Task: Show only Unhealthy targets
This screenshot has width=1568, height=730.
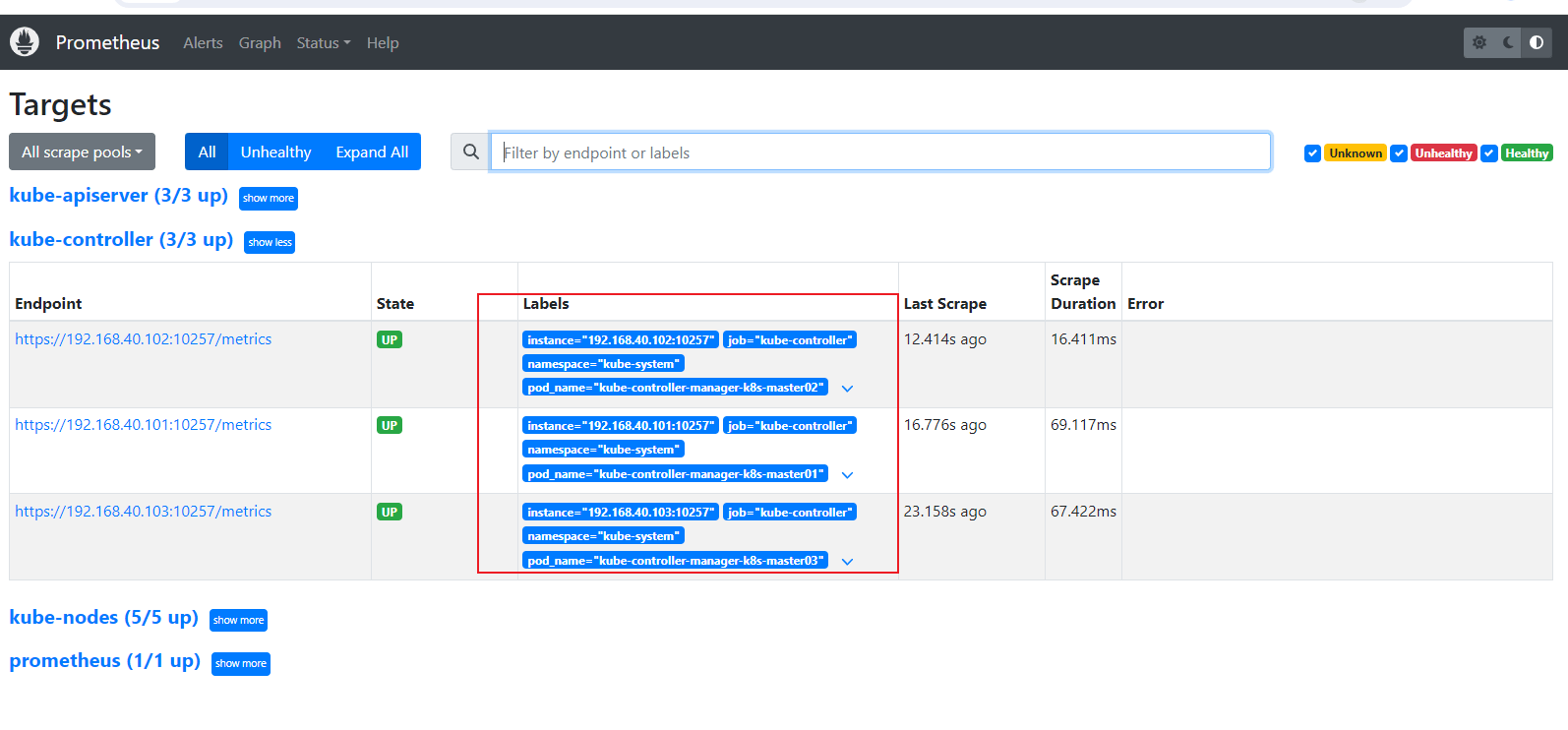Action: (x=275, y=152)
